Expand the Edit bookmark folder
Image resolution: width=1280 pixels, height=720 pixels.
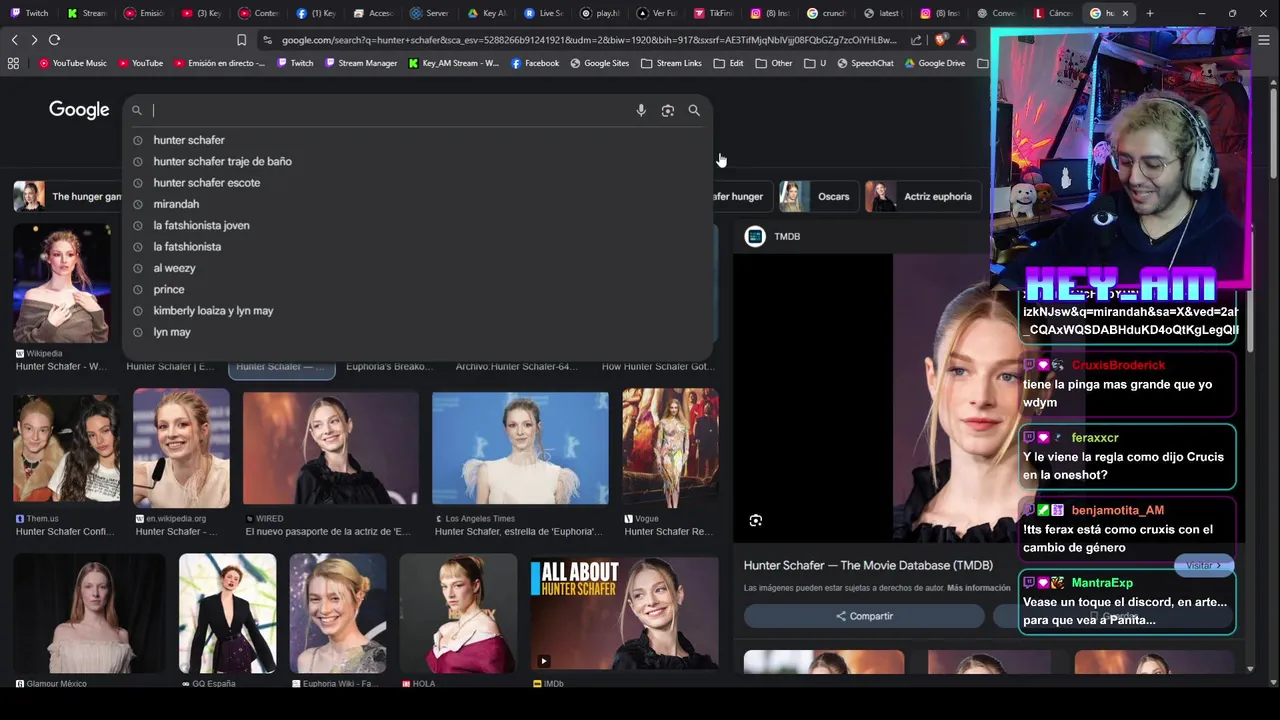728,63
